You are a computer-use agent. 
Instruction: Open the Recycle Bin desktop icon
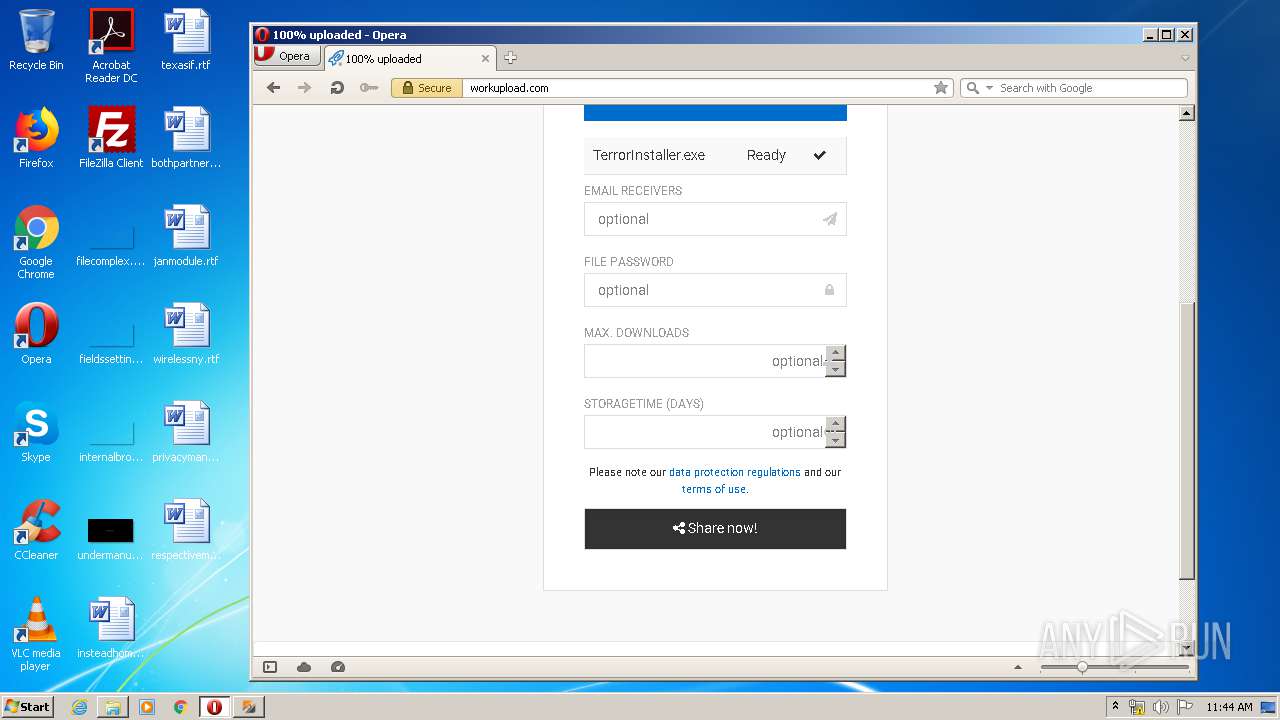(x=36, y=40)
